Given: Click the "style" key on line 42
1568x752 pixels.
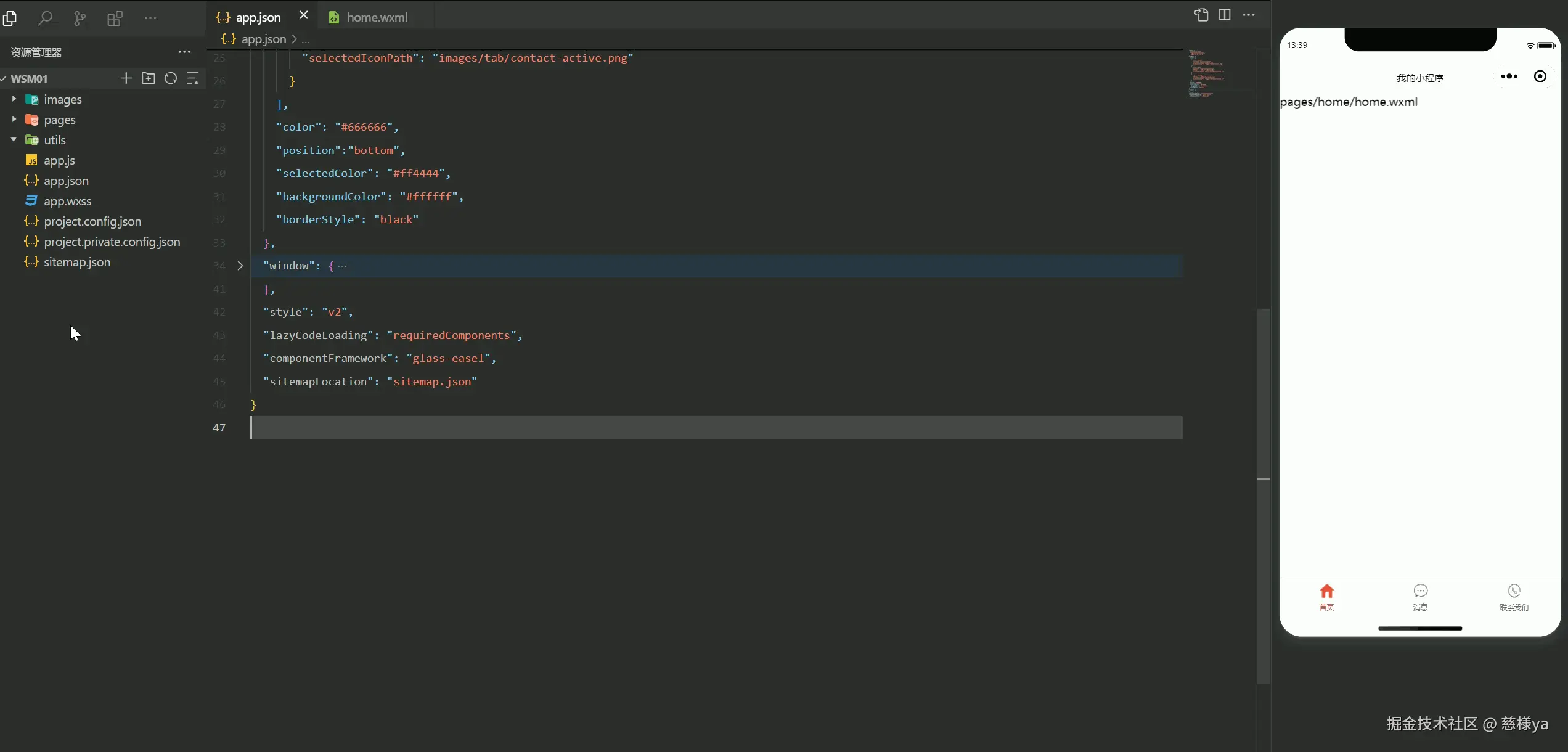Looking at the screenshot, I should coord(286,312).
